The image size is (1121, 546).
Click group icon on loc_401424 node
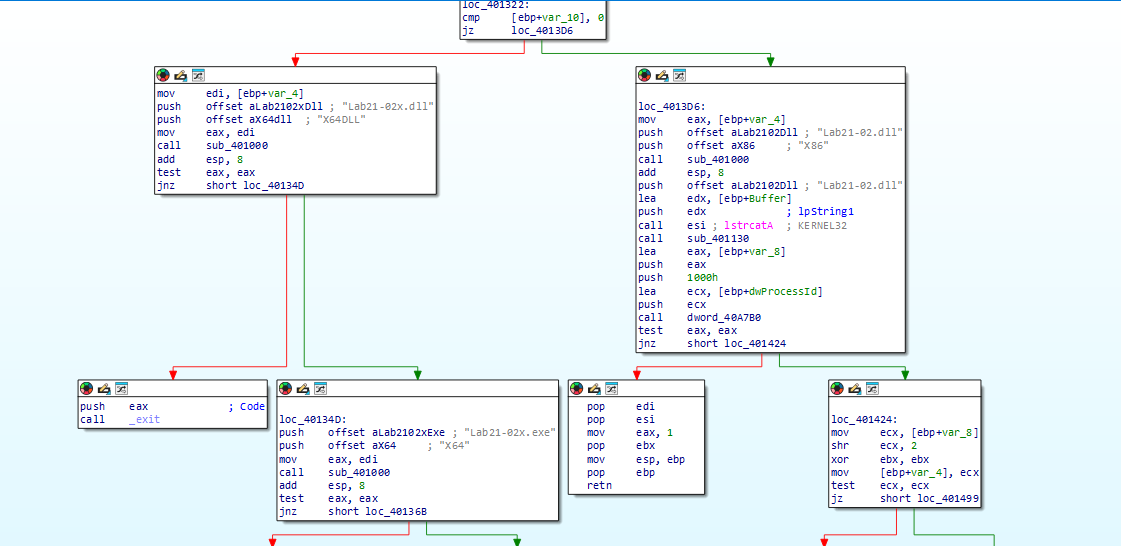coord(873,388)
